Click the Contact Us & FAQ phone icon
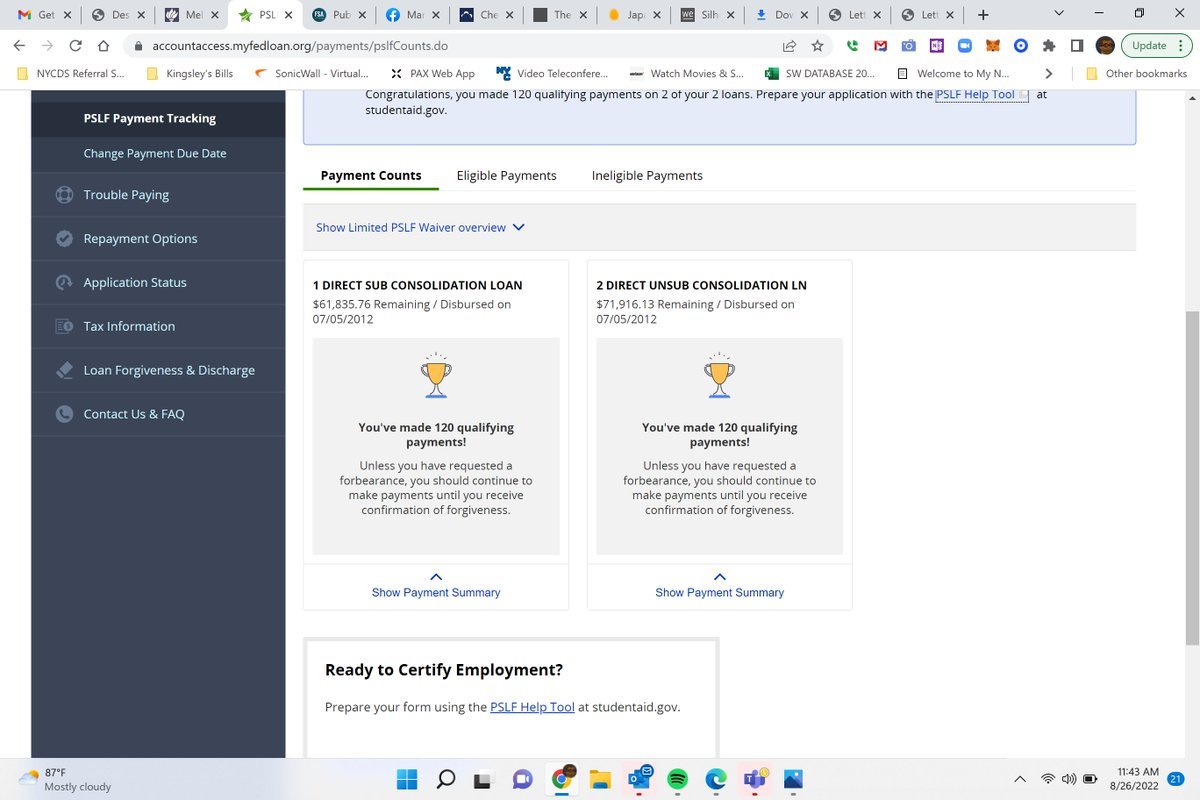Viewport: 1200px width, 800px height. [x=64, y=414]
